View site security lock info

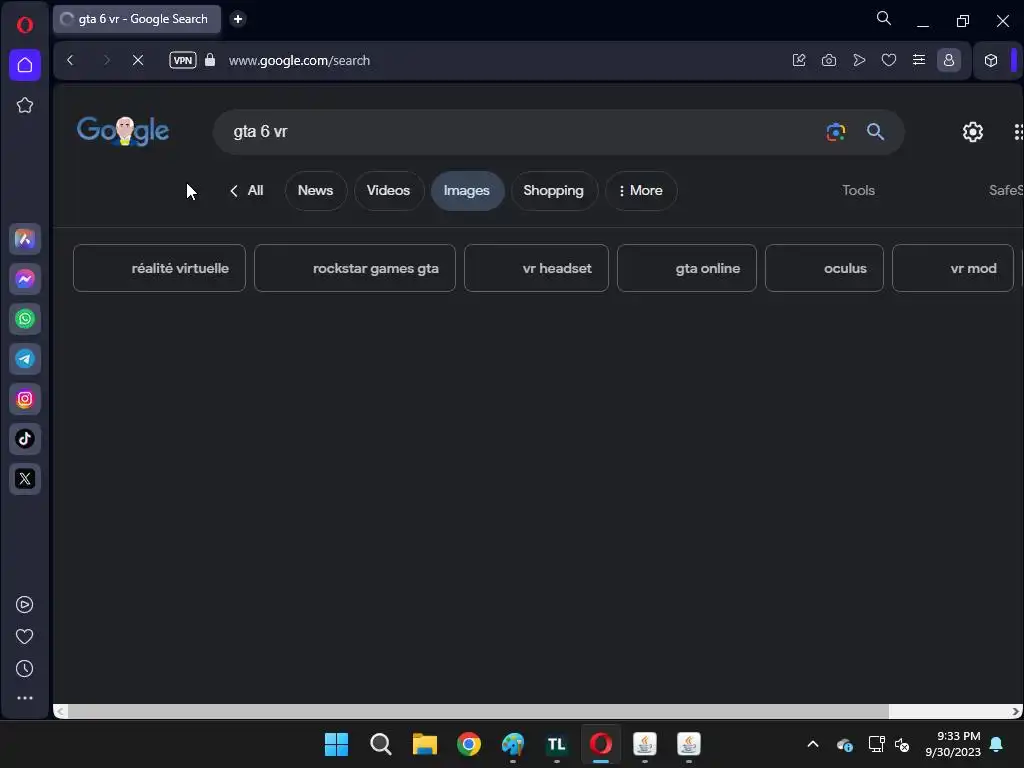[210, 60]
